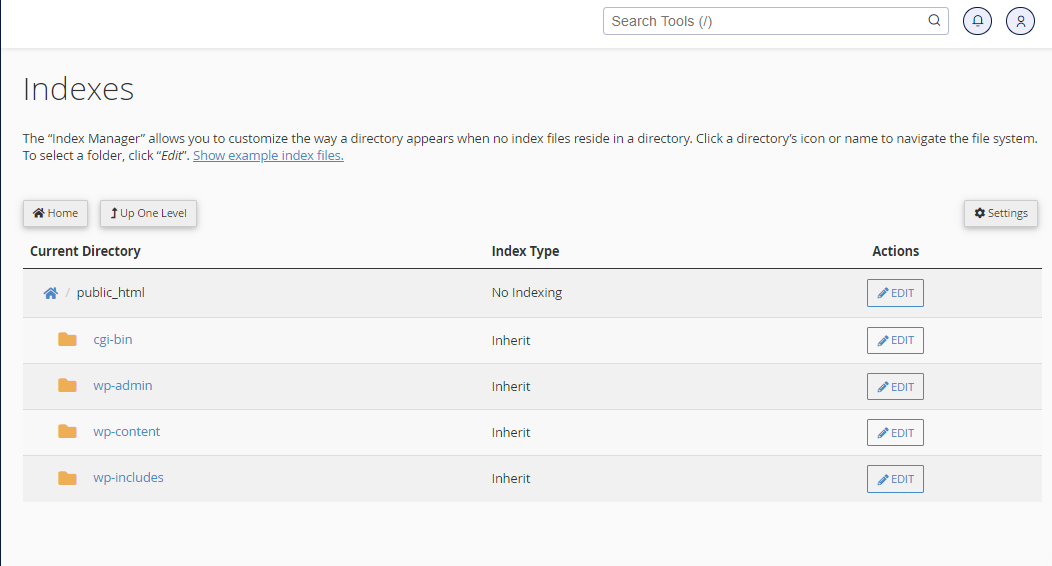Click the search magnifier icon
The image size is (1052, 566).
(x=934, y=21)
